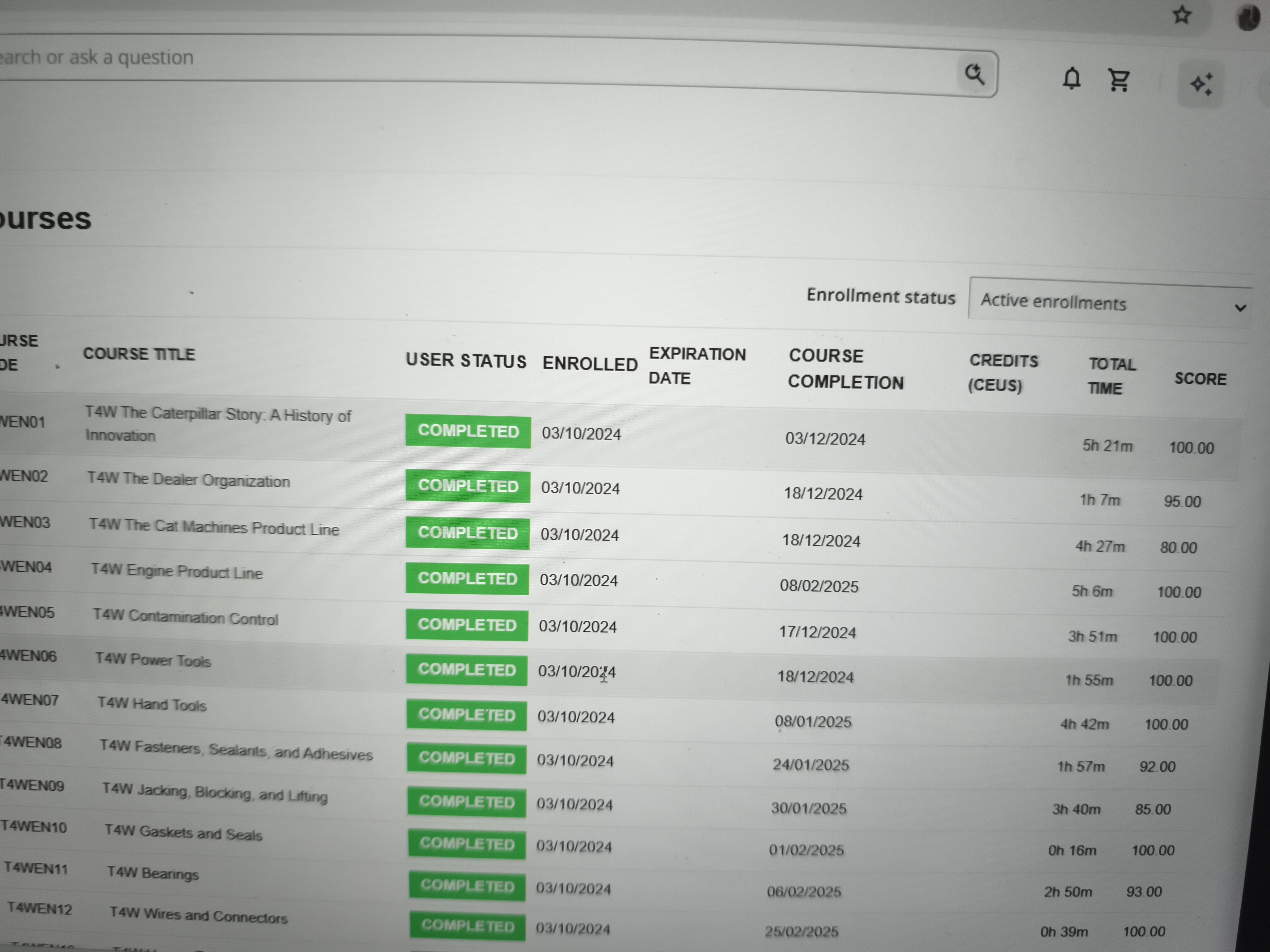
Task: Select enrolled date for T4W Hand Tools
Action: pos(576,717)
